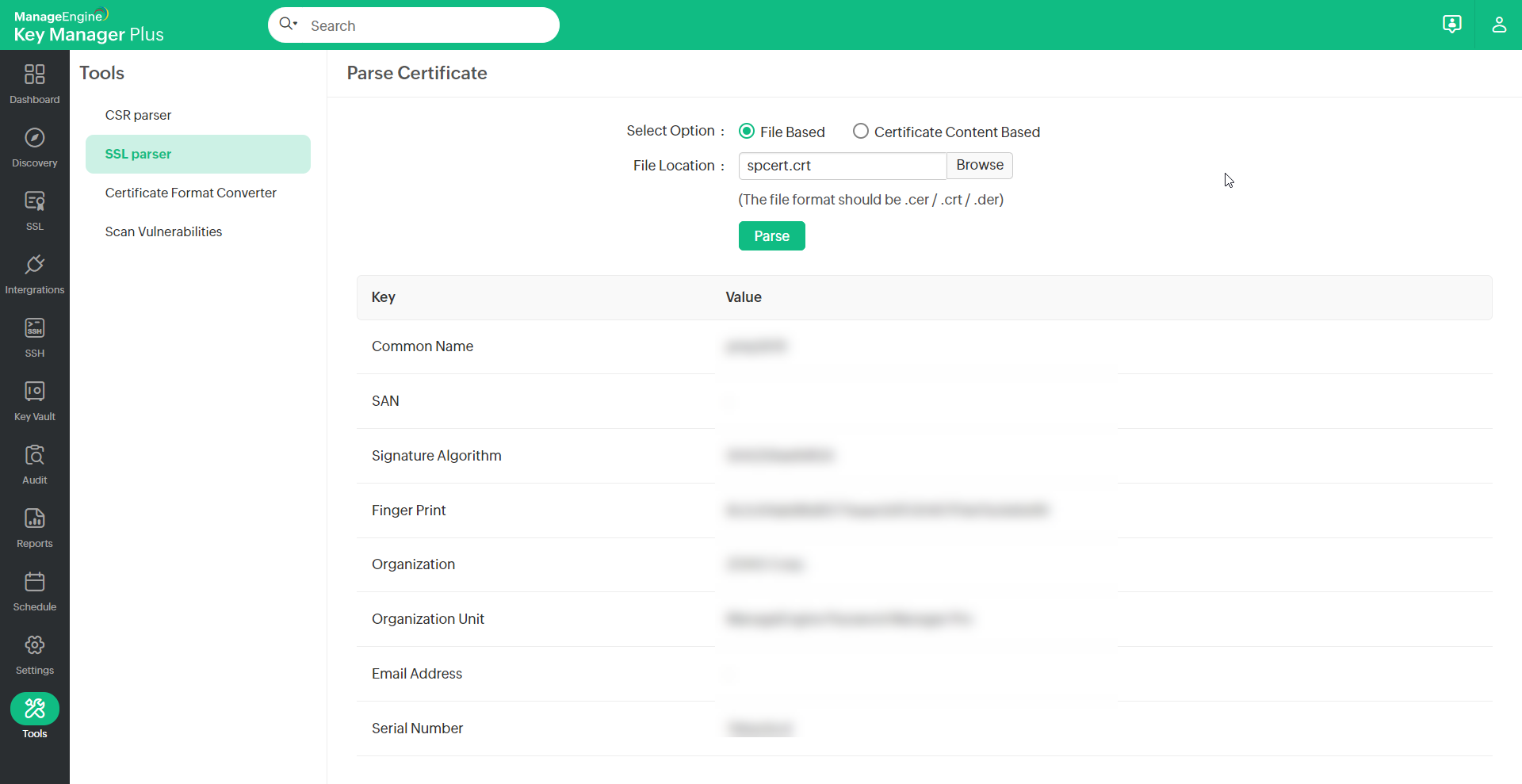Click the search magnifier dropdown icon

[x=289, y=24]
